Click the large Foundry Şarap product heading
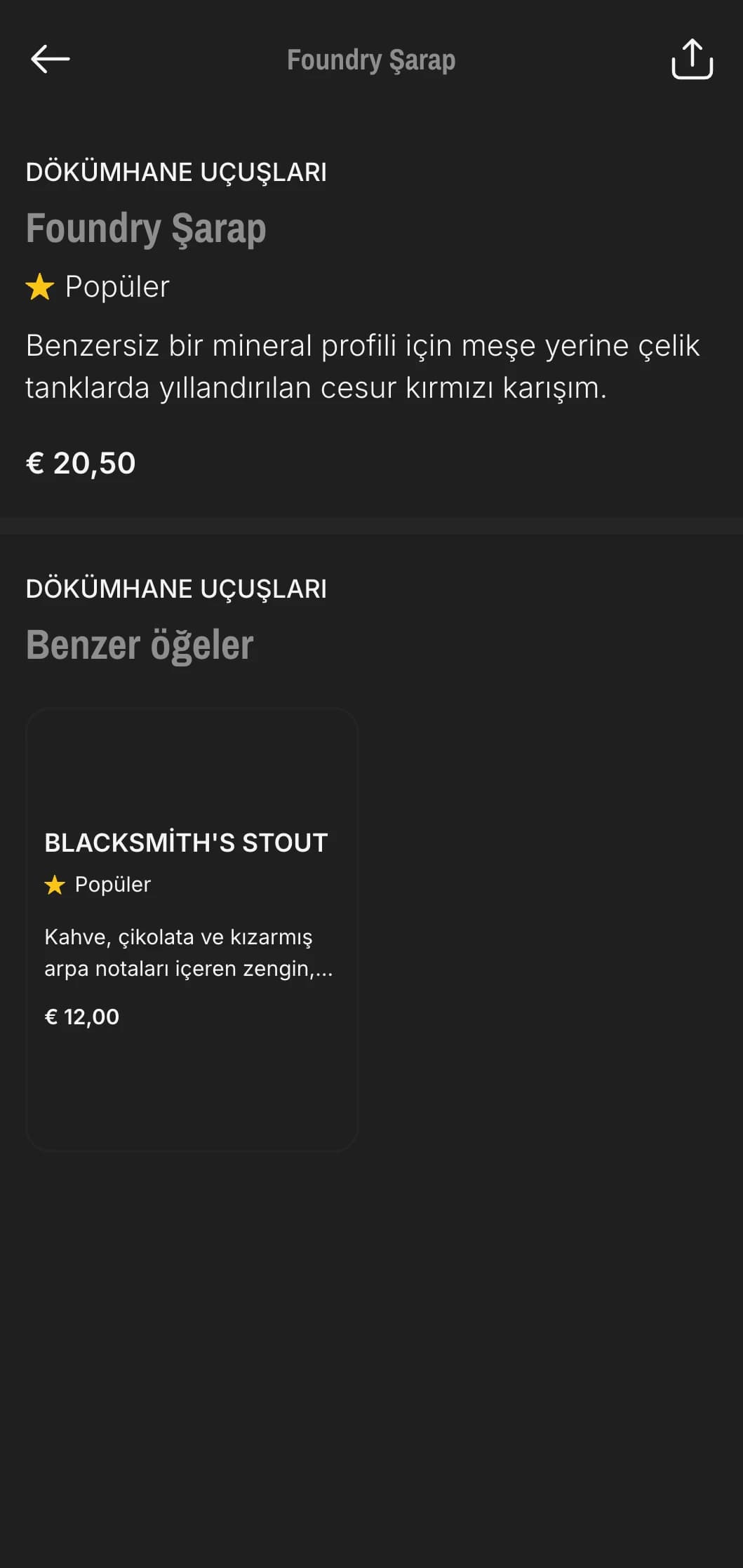 pos(146,229)
